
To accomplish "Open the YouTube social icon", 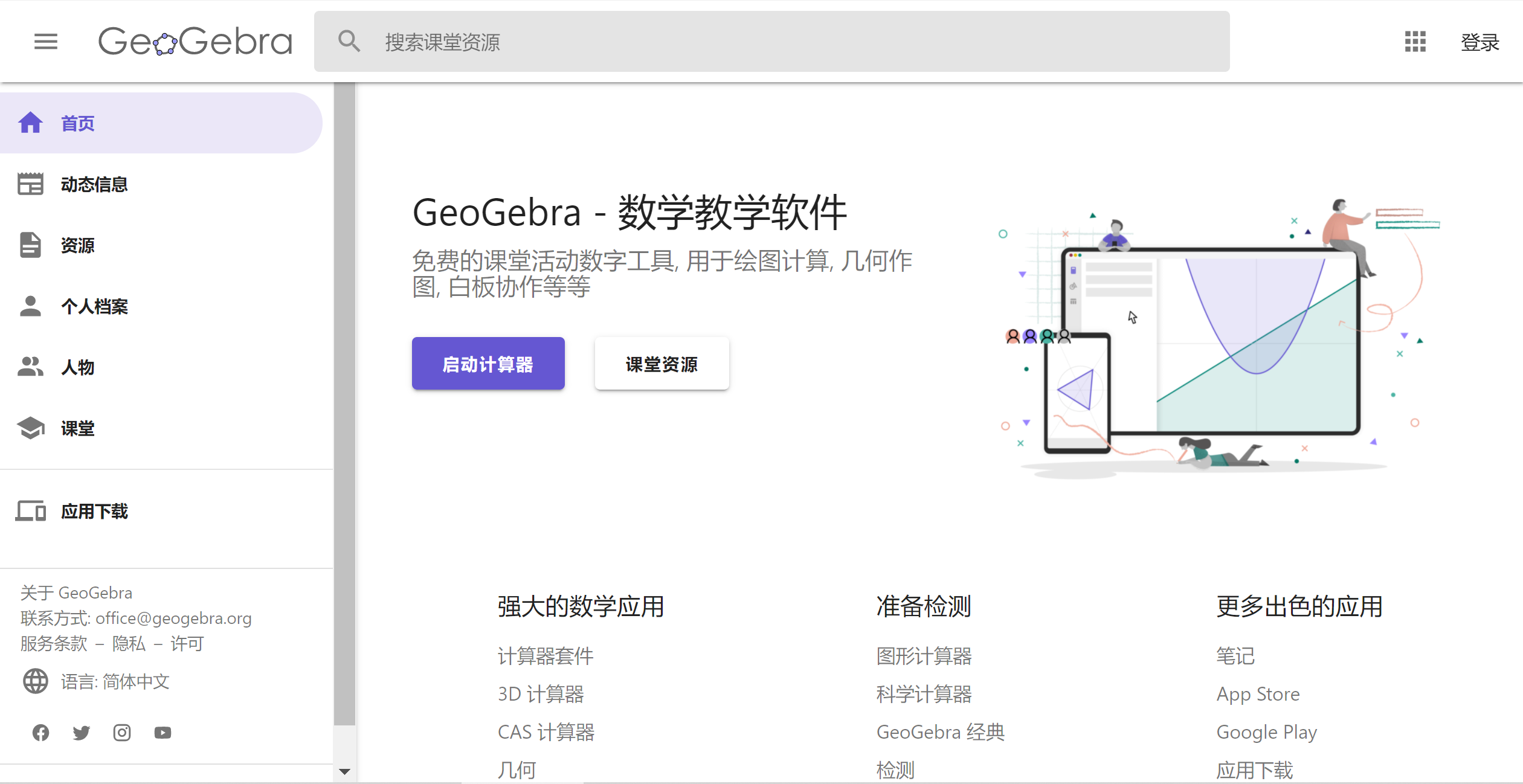I will tap(163, 733).
